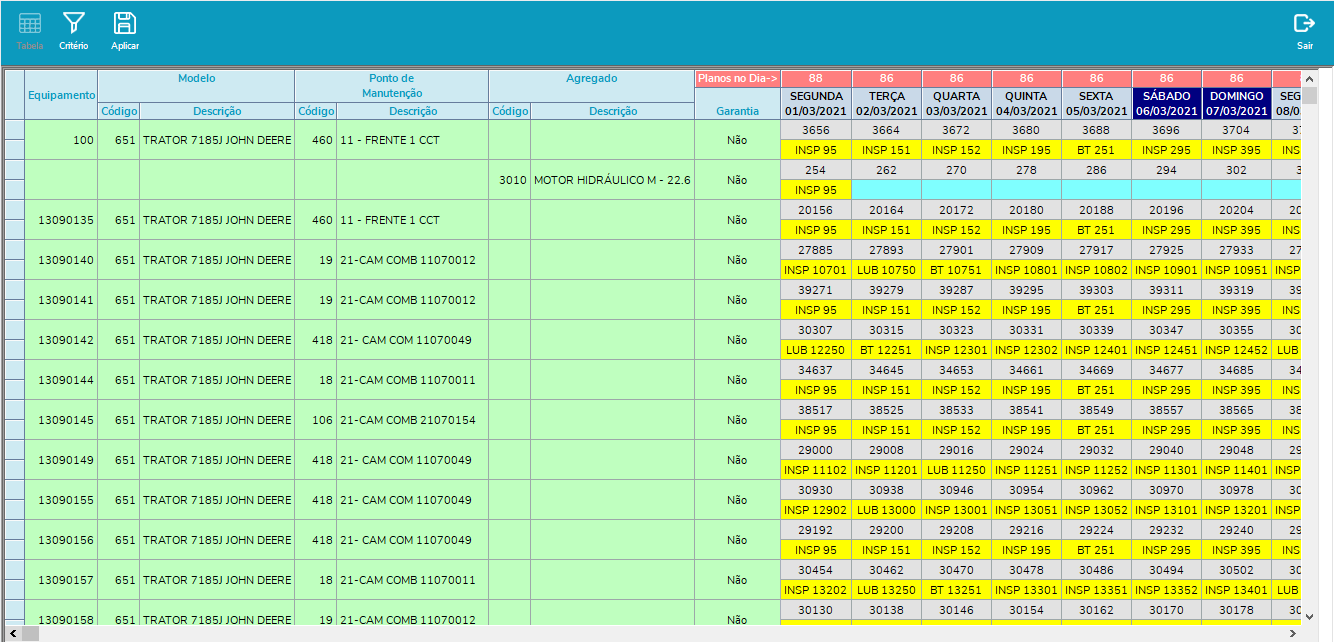1334x642 pixels.
Task: Select the Equipamento column header
Action: pyautogui.click(x=61, y=95)
